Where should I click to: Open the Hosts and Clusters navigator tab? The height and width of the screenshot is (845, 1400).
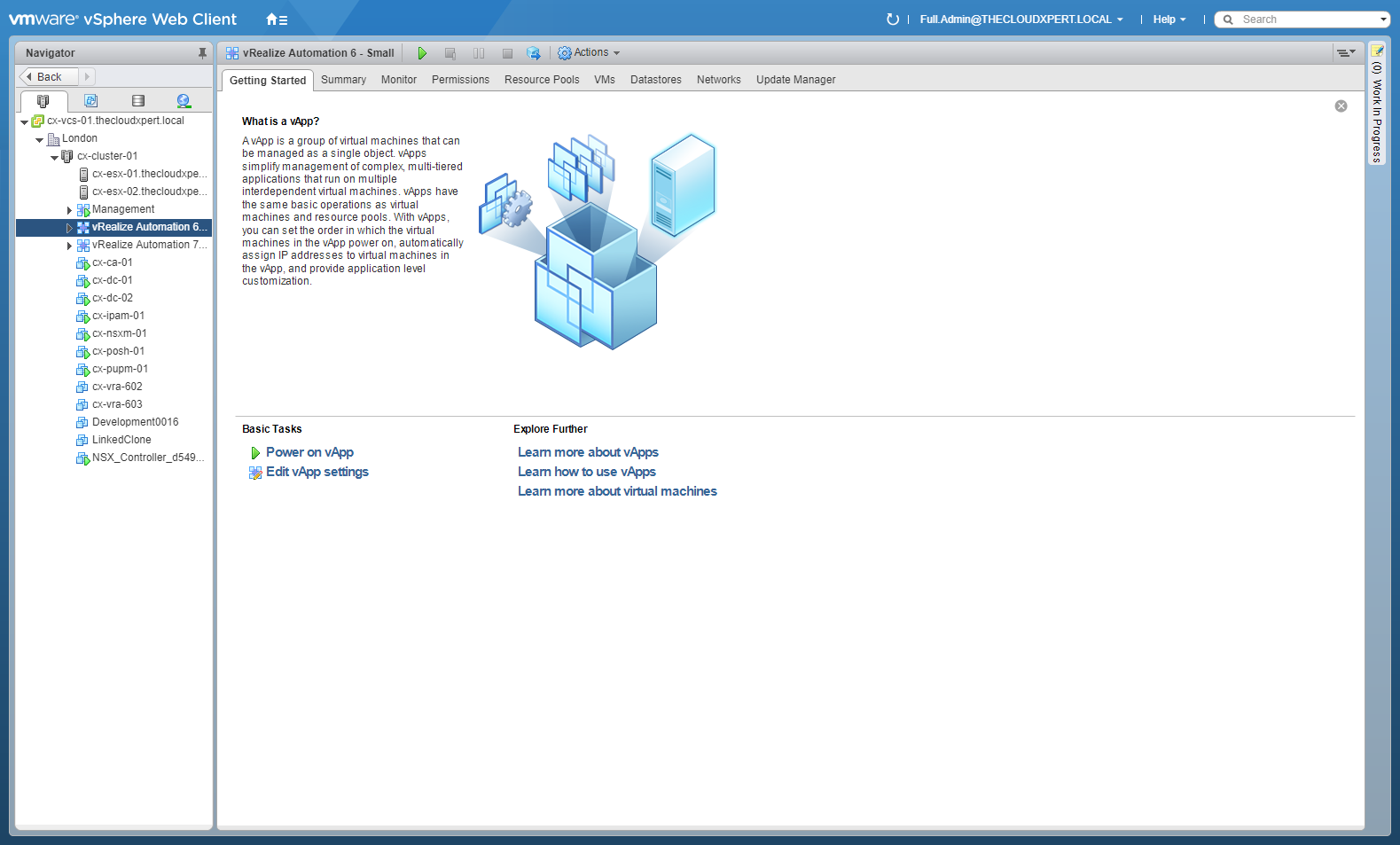coord(43,101)
